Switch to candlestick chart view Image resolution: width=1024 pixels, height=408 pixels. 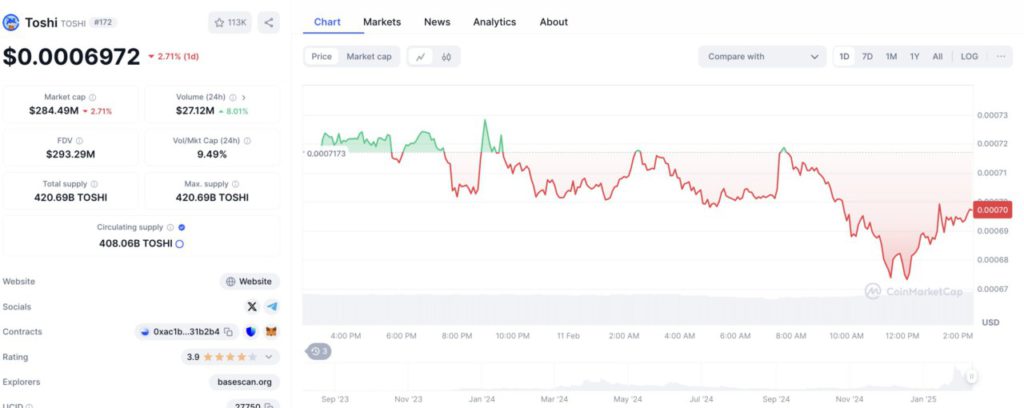[x=446, y=57]
